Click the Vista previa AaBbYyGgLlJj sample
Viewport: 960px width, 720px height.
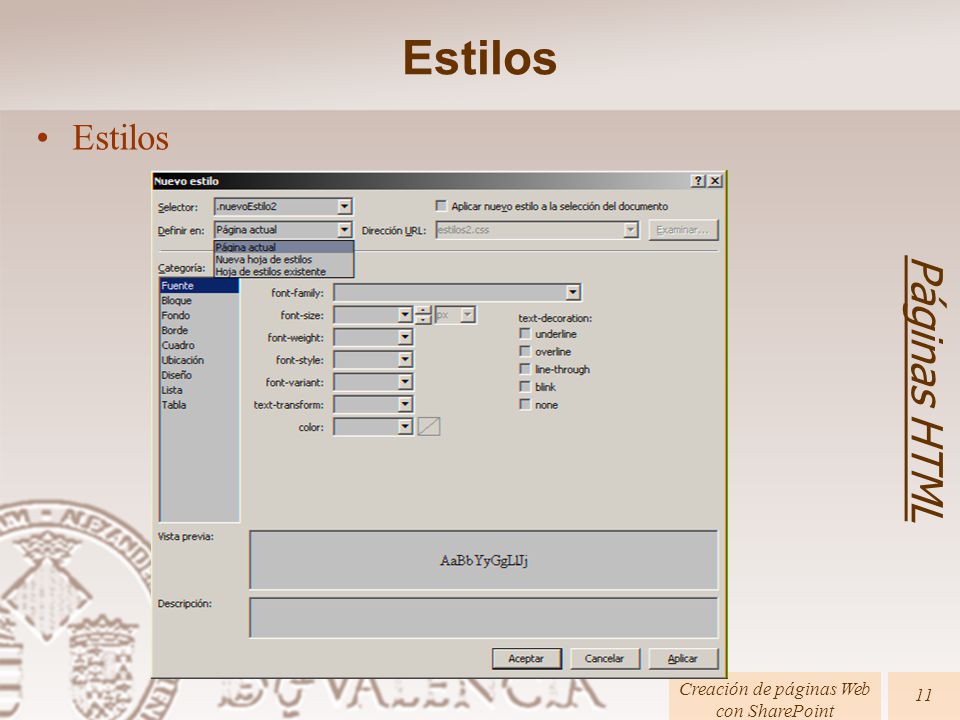484,560
